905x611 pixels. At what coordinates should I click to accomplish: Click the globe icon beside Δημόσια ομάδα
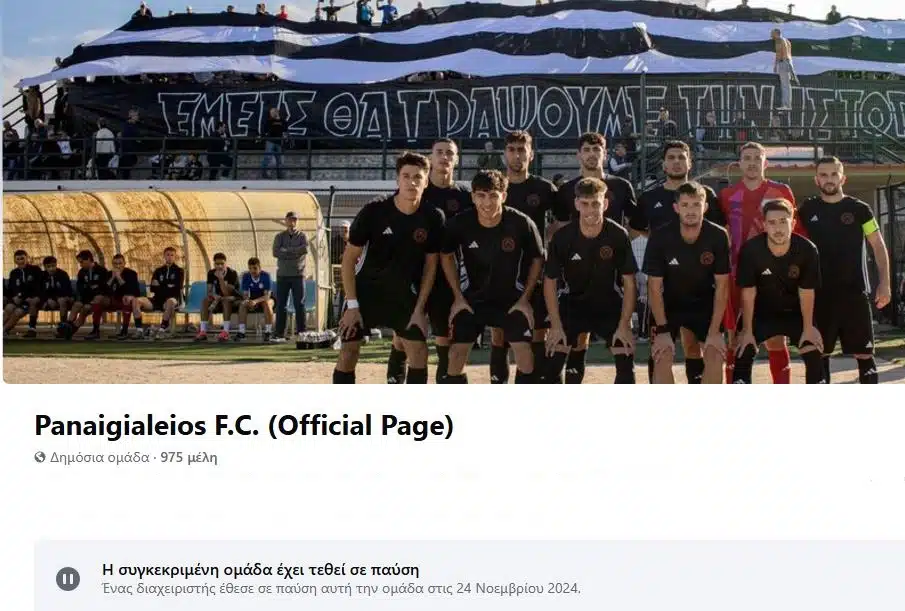pyautogui.click(x=40, y=458)
